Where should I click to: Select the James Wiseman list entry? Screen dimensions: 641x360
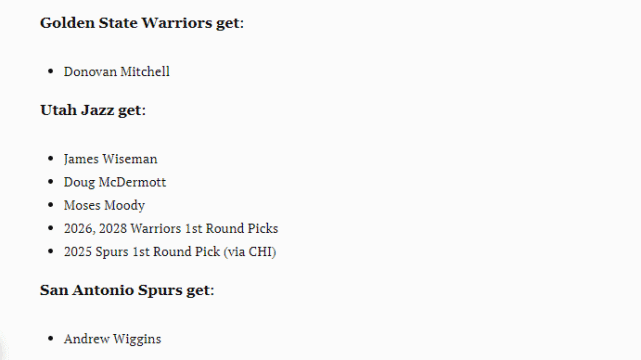tap(110, 159)
